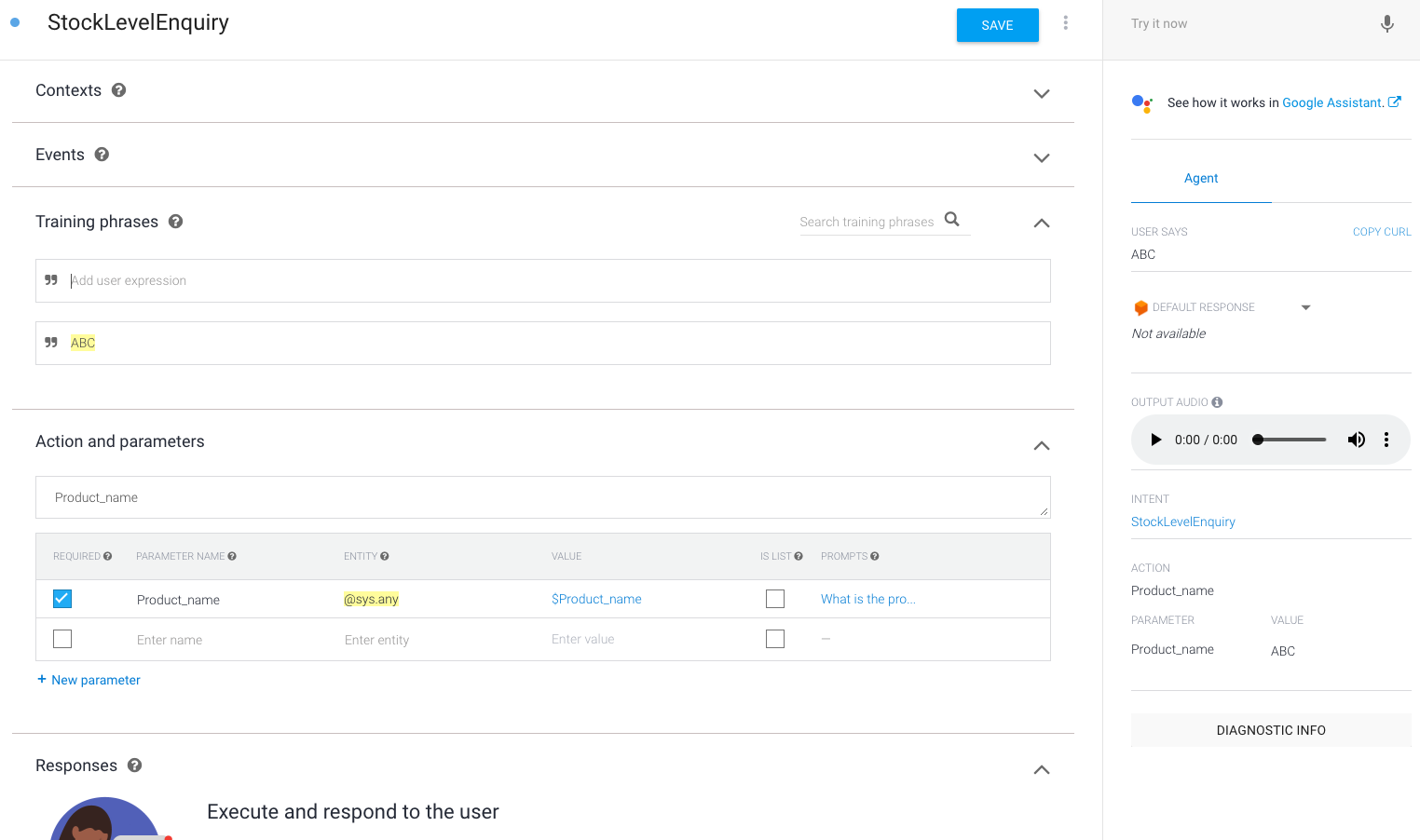Open the DEFAULT RESPONSE dropdown
Viewport: 1420px width, 840px height.
pos(1305,307)
